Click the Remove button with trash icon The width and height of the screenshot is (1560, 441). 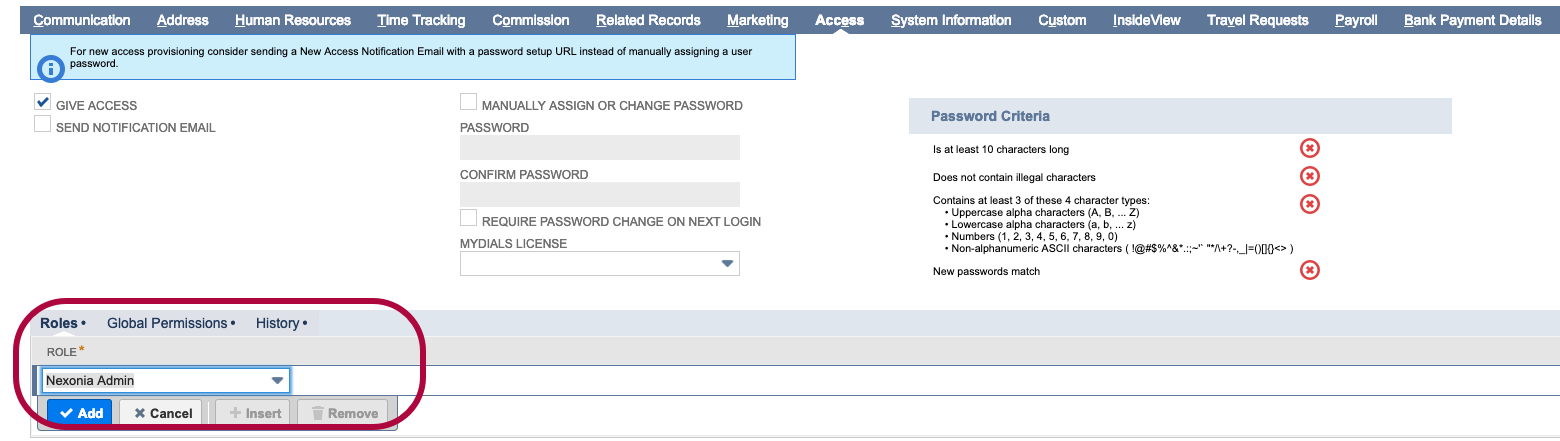coord(343,413)
